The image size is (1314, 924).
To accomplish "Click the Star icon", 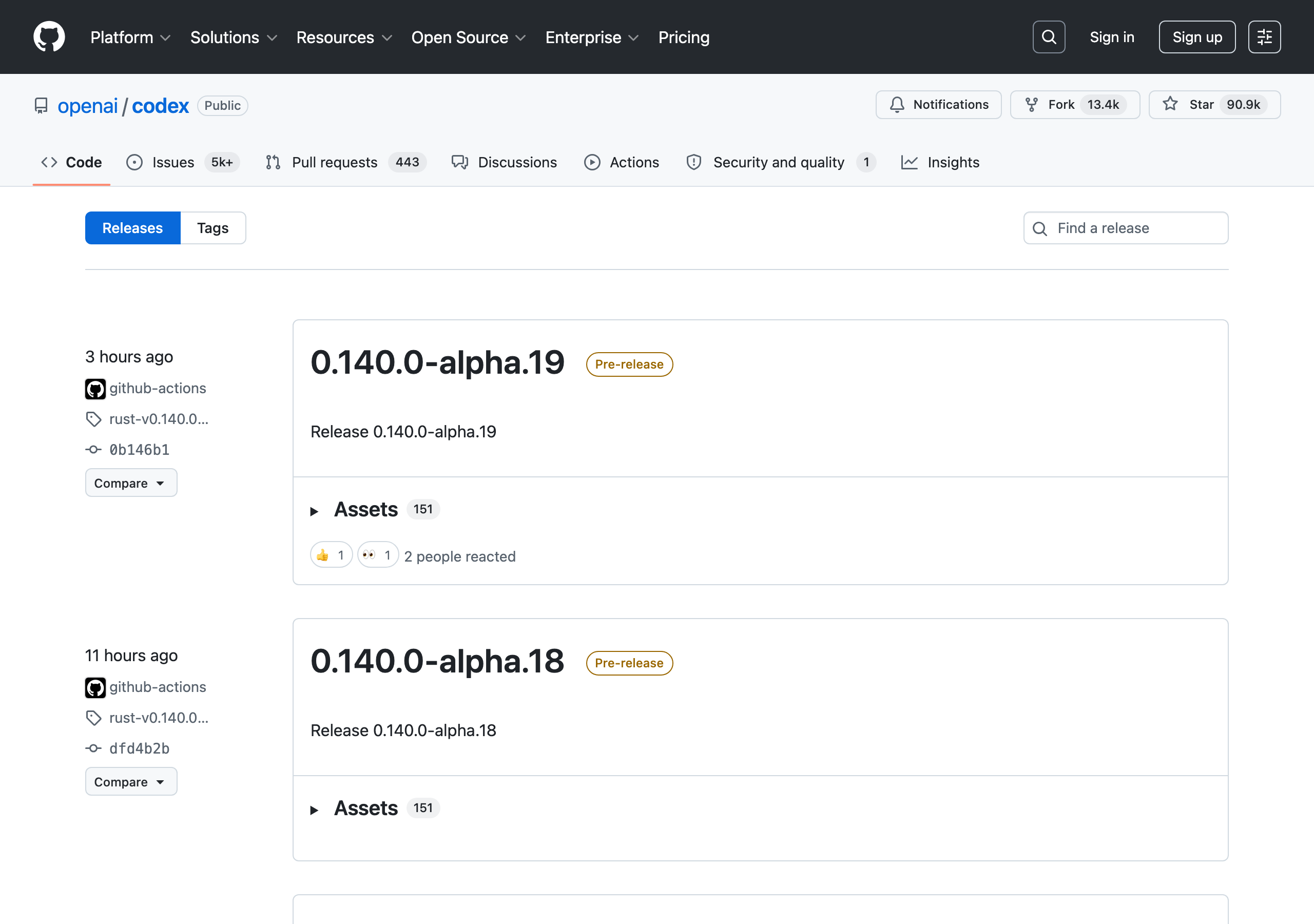I will tap(1170, 104).
